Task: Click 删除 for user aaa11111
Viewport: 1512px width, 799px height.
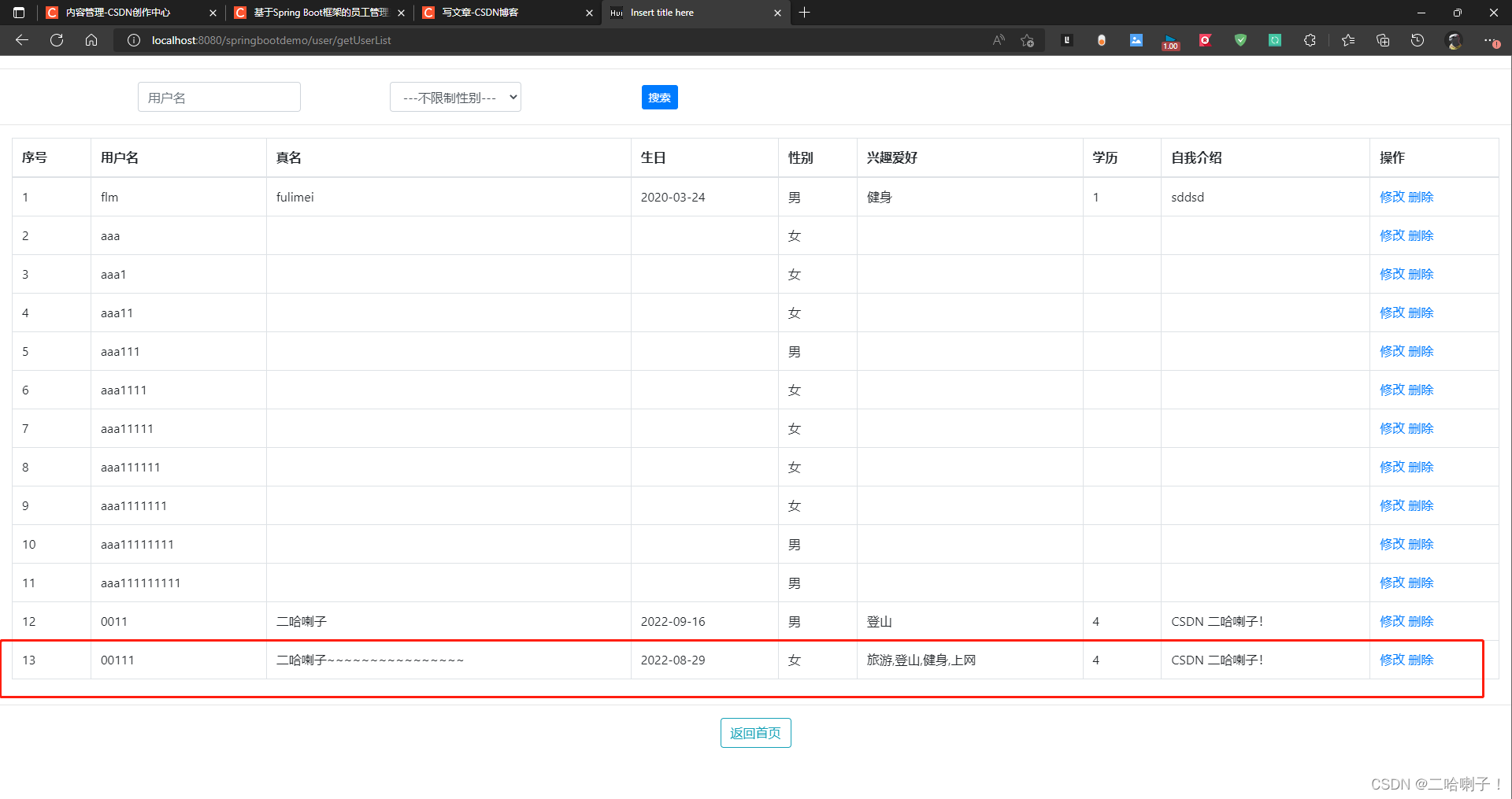Action: pos(1421,428)
